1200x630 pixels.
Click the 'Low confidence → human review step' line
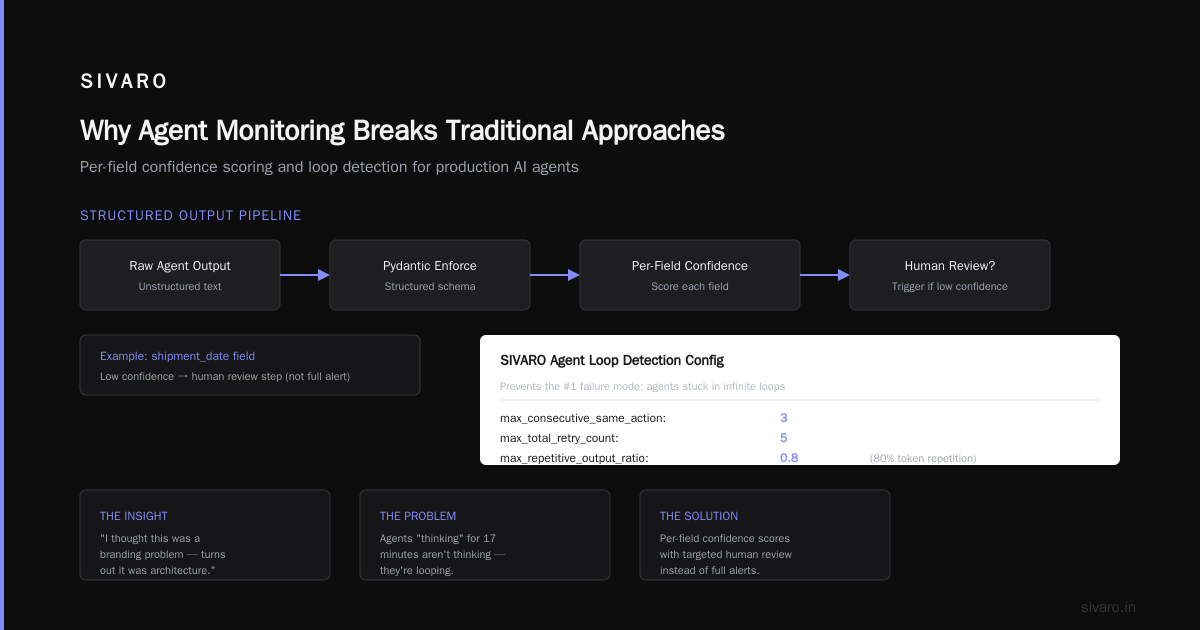click(x=225, y=377)
